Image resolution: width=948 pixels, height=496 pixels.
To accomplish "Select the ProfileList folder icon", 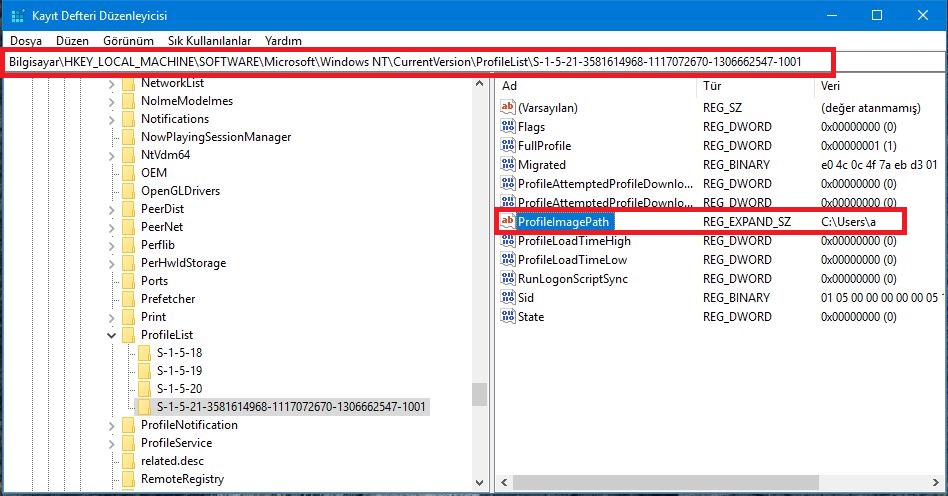I will pos(128,335).
